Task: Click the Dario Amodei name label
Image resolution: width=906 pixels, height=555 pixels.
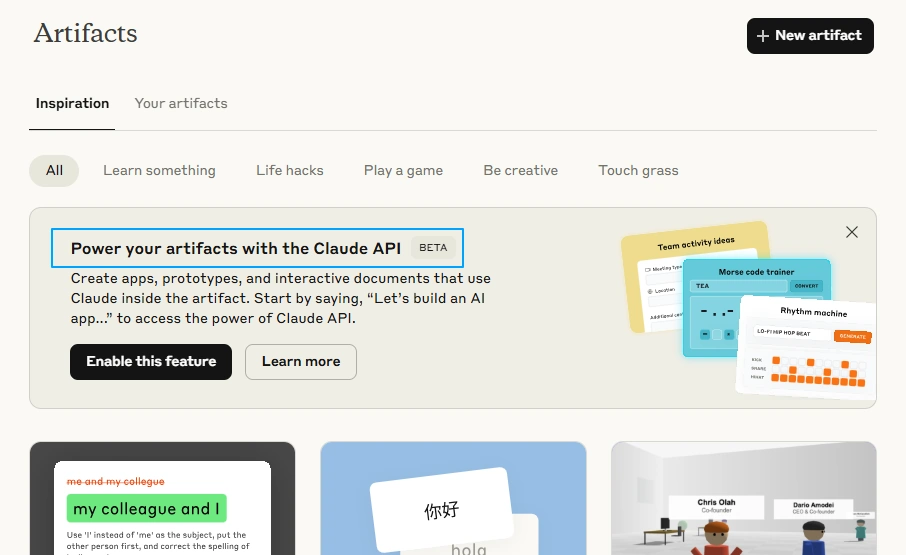Action: click(813, 505)
